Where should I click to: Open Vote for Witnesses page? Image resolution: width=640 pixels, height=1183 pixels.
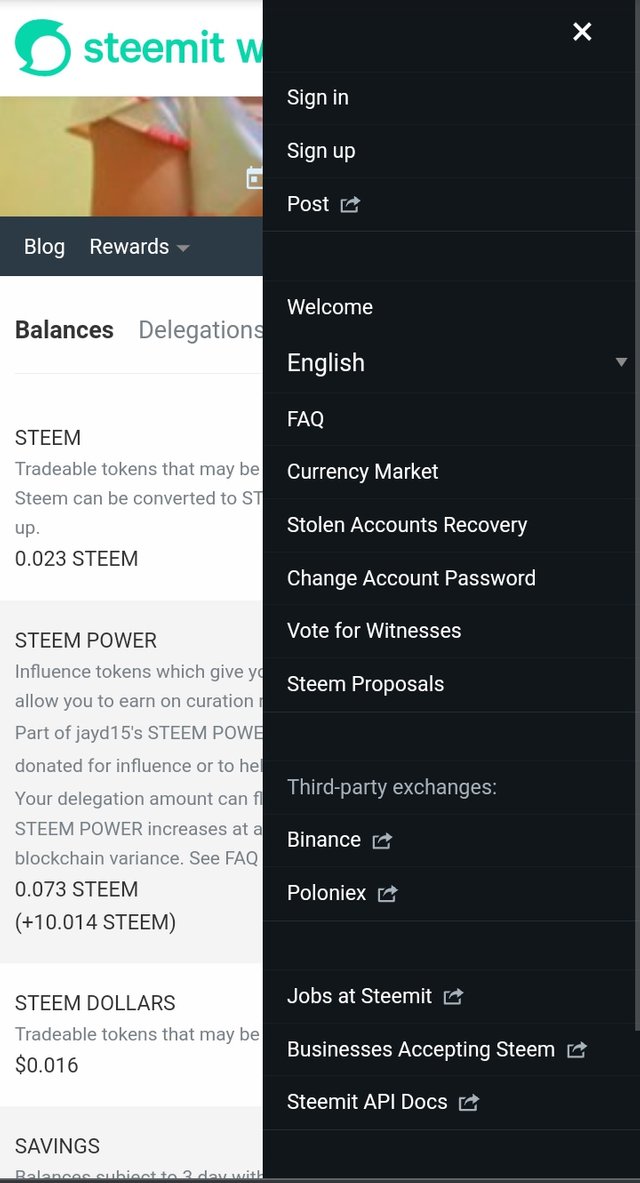point(374,631)
